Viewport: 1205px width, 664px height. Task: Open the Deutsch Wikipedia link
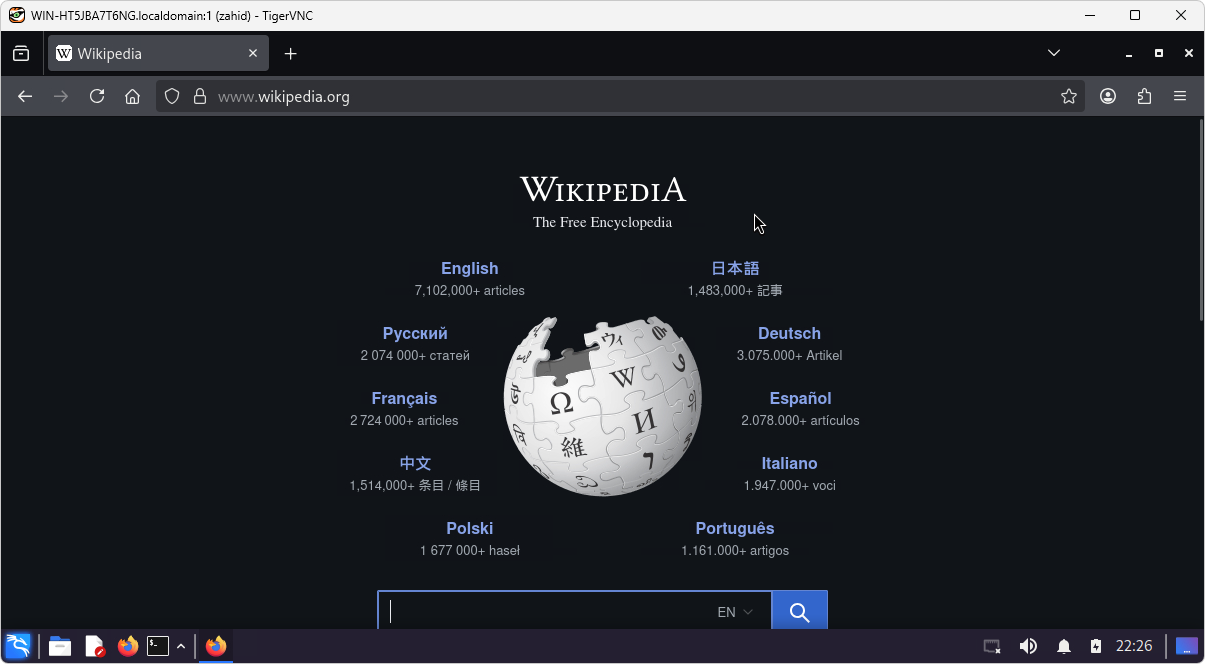coord(789,333)
